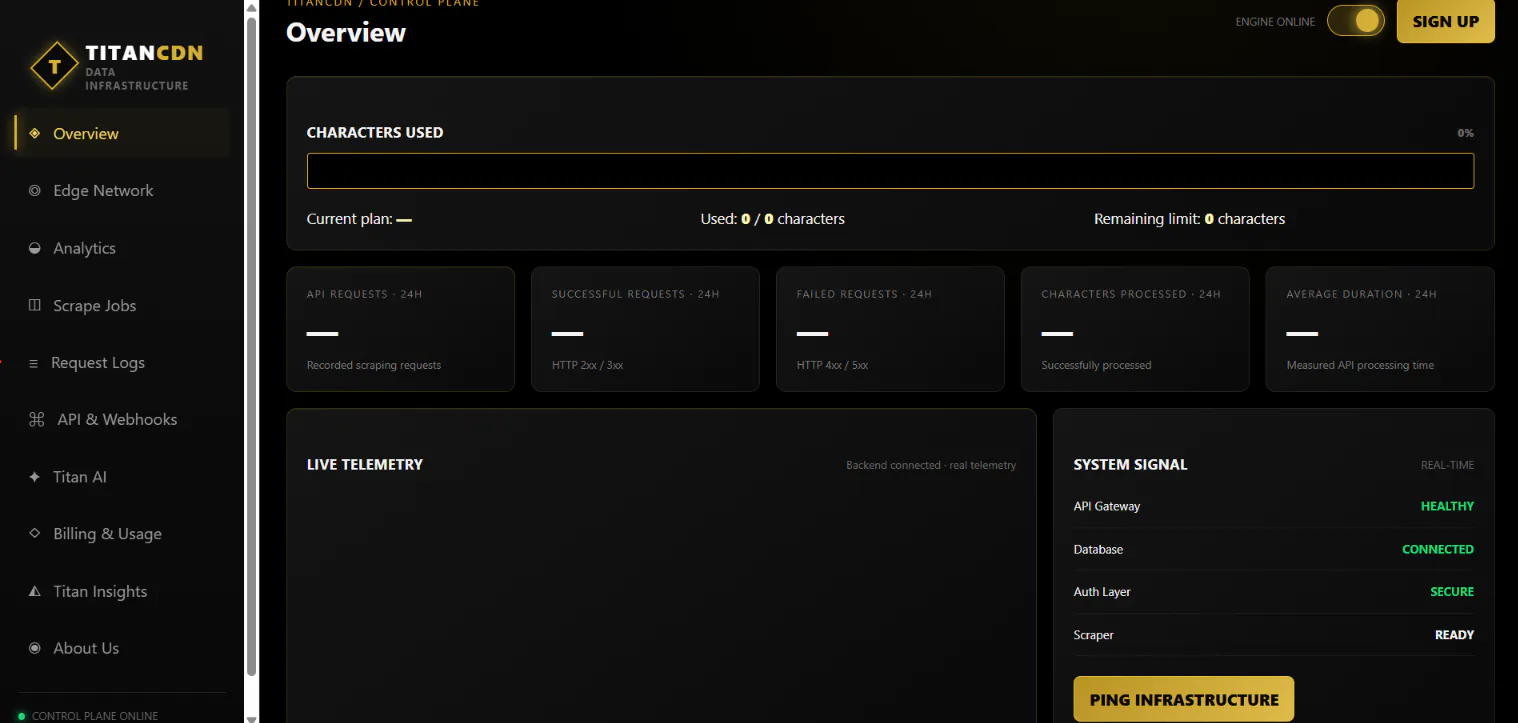Click the Characters Processed 24H card
The width and height of the screenshot is (1518, 723).
1135,329
